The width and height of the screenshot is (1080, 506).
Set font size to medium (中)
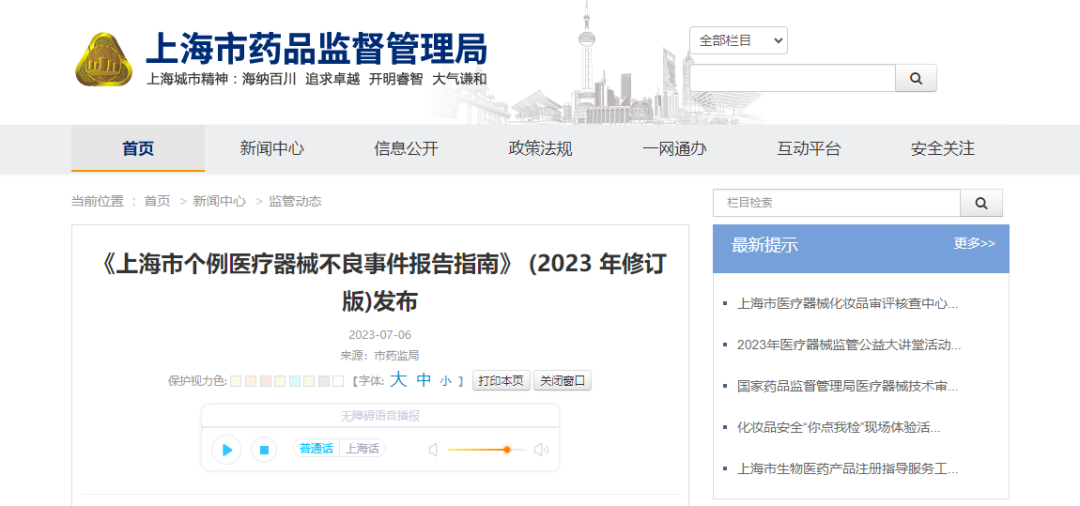tap(424, 380)
